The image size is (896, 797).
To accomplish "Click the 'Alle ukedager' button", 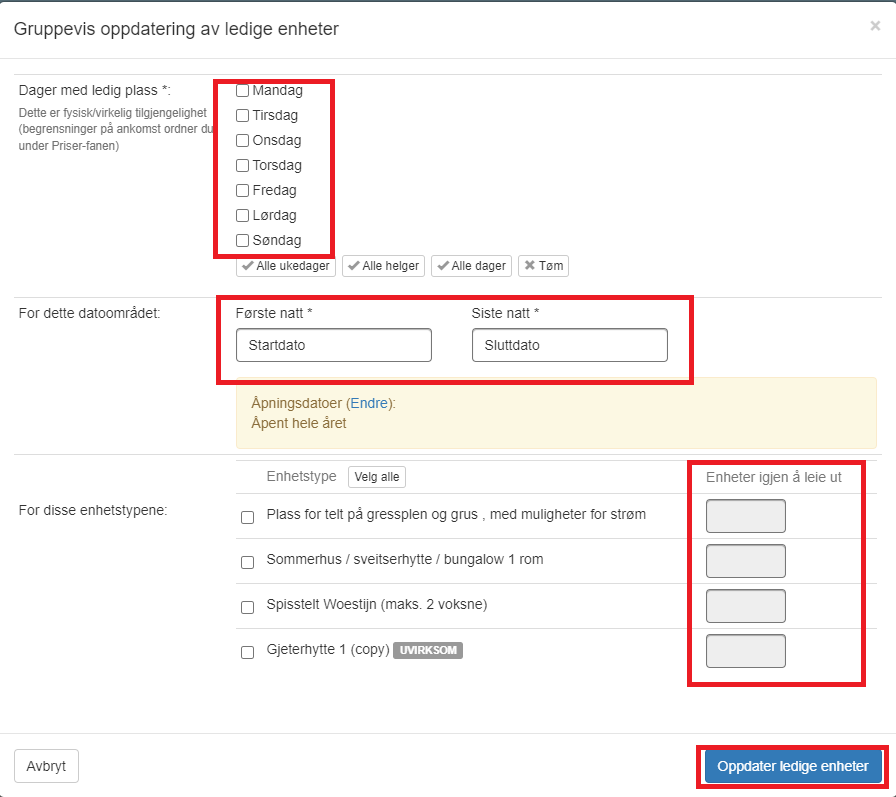I will [286, 266].
